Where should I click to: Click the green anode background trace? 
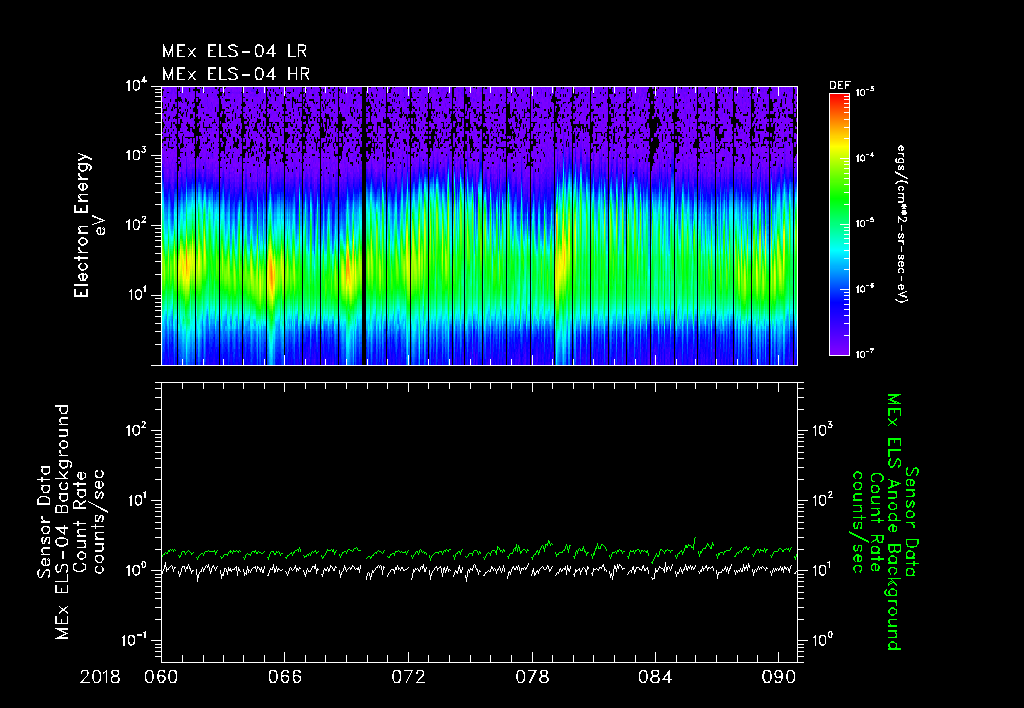[479, 553]
